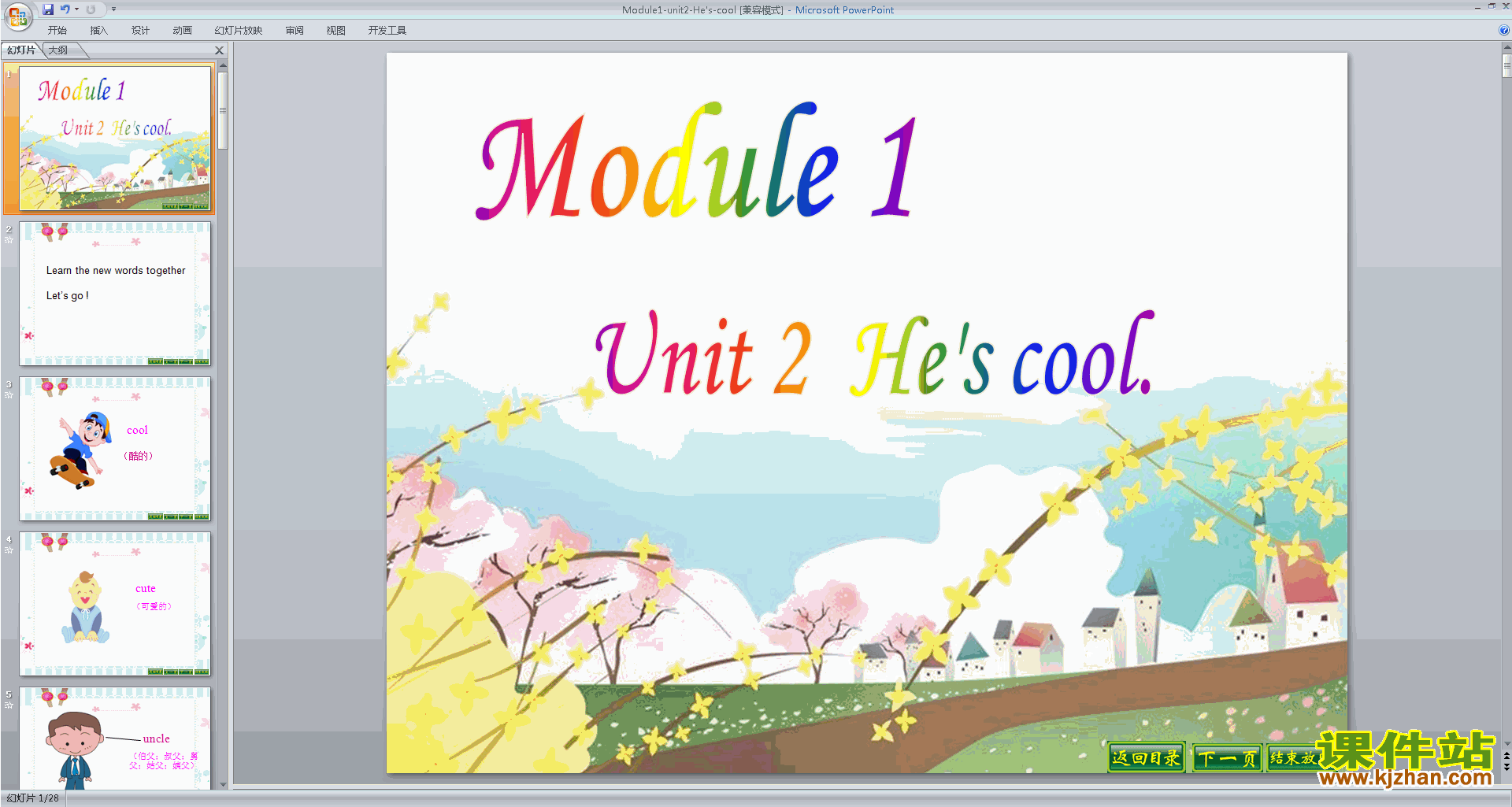
Task: Restore down the PowerPoint window
Action: [x=1492, y=6]
